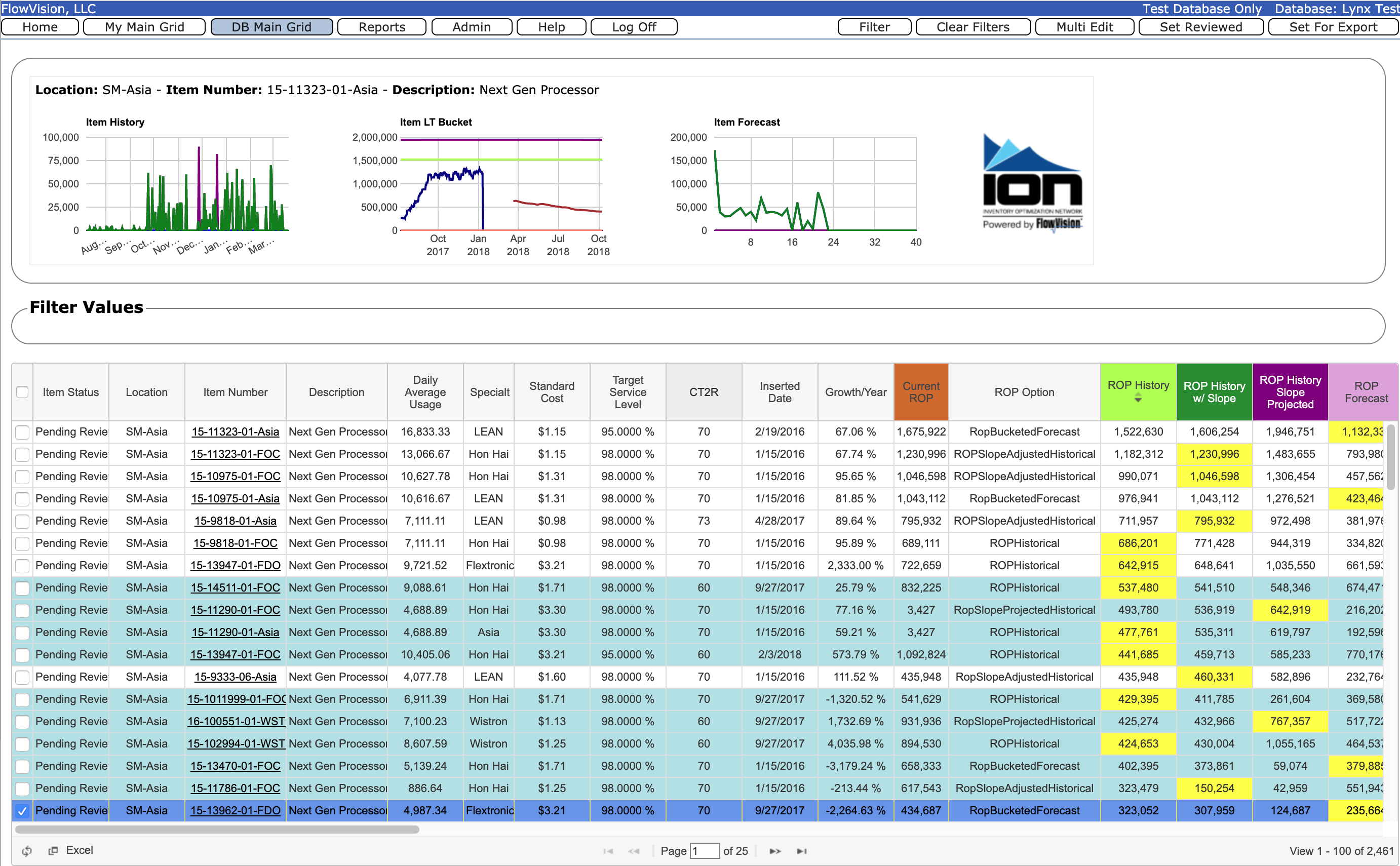The width and height of the screenshot is (1400, 866).
Task: Refresh the grid using the reload icon
Action: tap(27, 850)
